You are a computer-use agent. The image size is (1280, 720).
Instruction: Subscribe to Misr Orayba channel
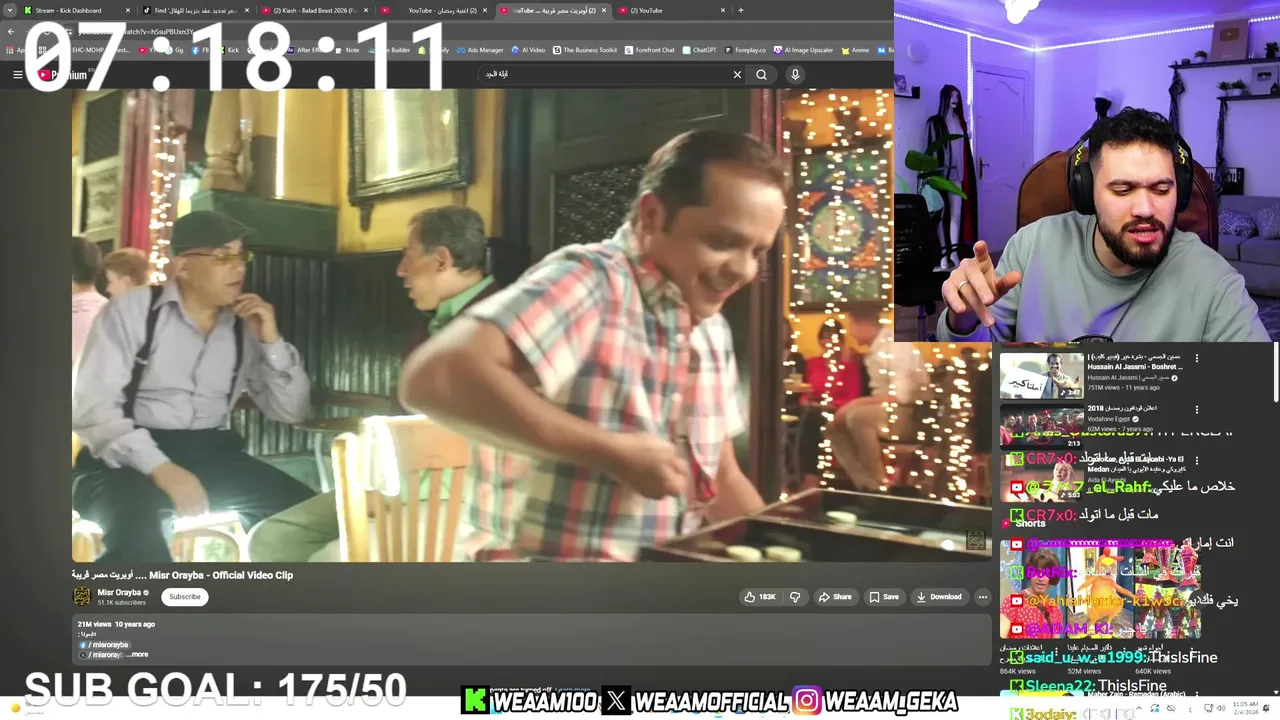coord(185,597)
